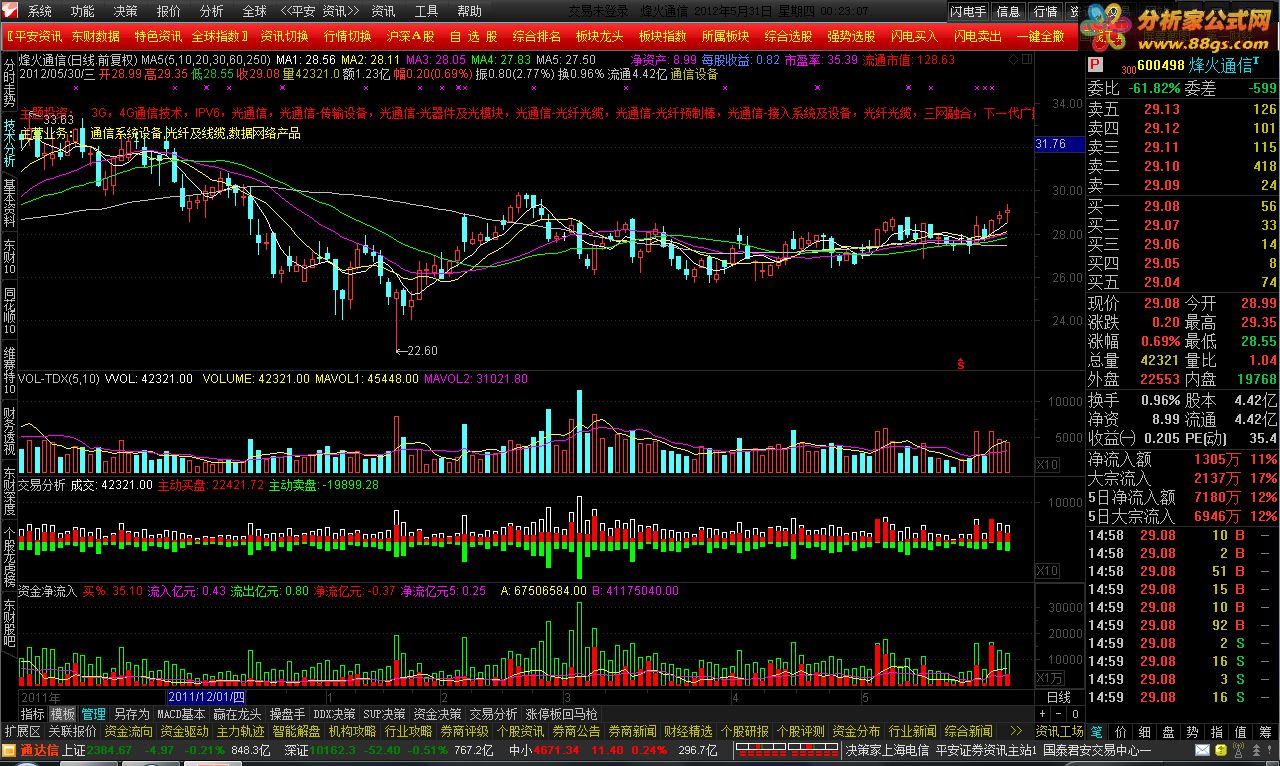Select the 盘 tab at bottom right

1168,732
